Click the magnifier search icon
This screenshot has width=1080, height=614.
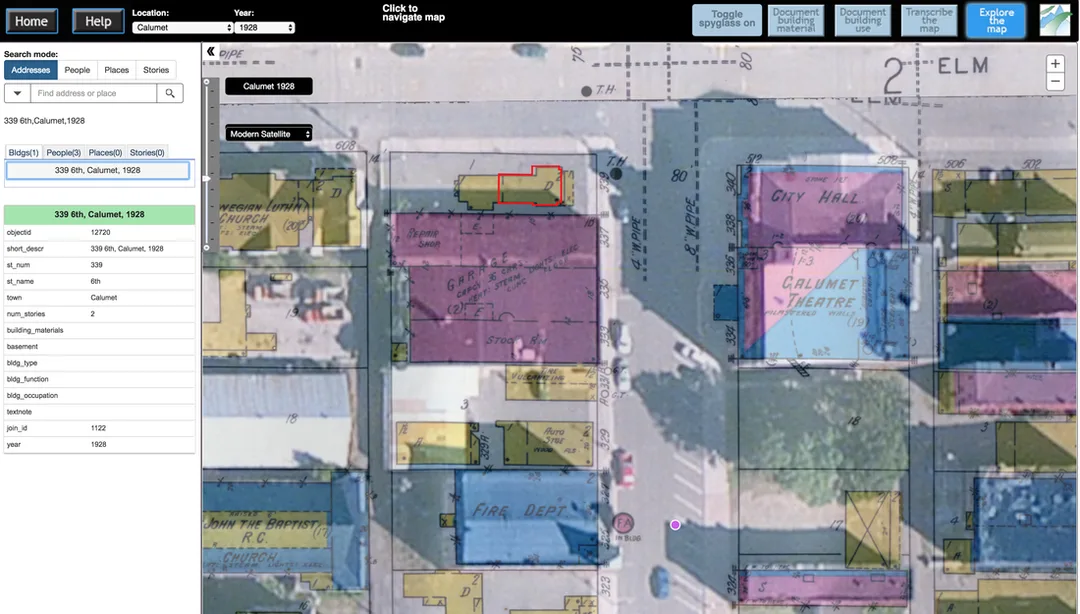[x=170, y=93]
